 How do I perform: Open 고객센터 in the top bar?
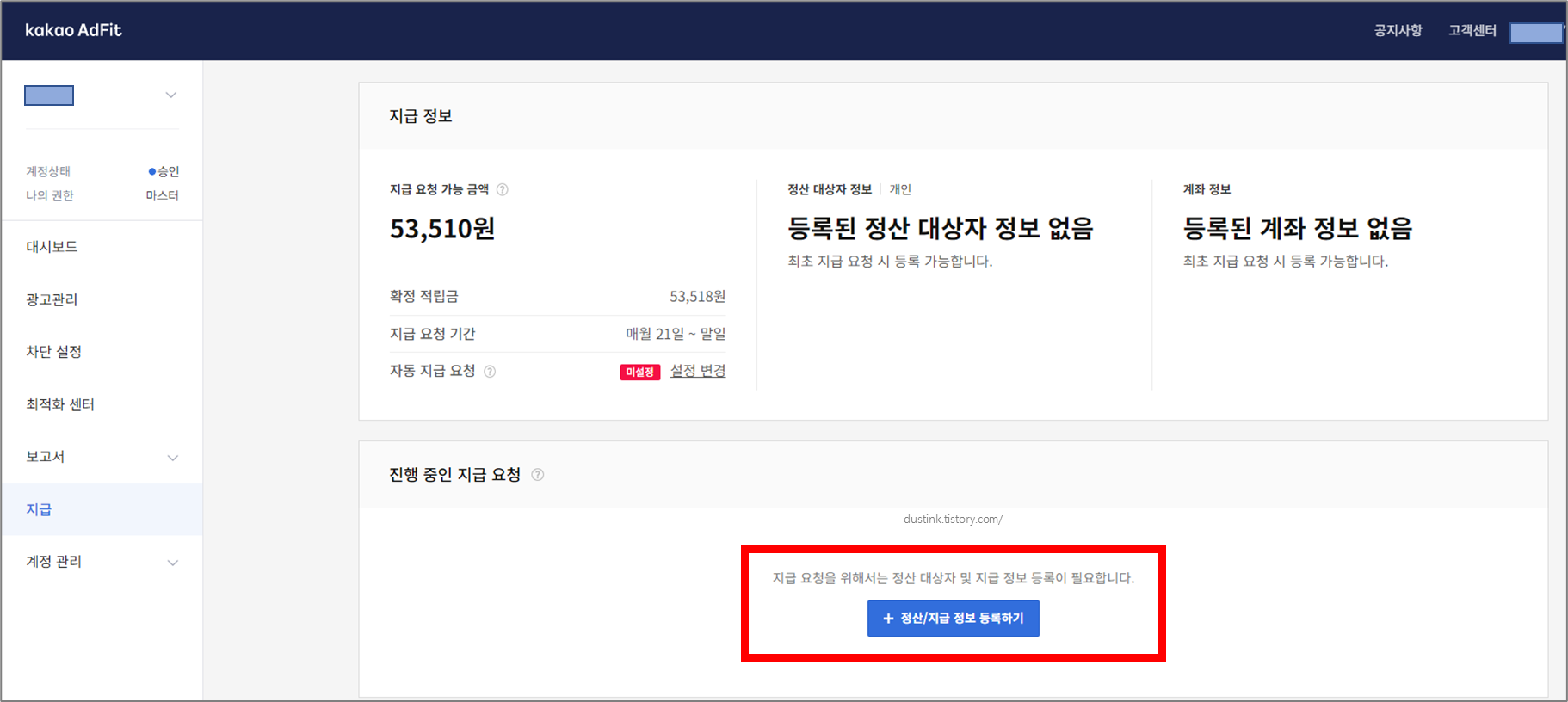click(x=1472, y=30)
